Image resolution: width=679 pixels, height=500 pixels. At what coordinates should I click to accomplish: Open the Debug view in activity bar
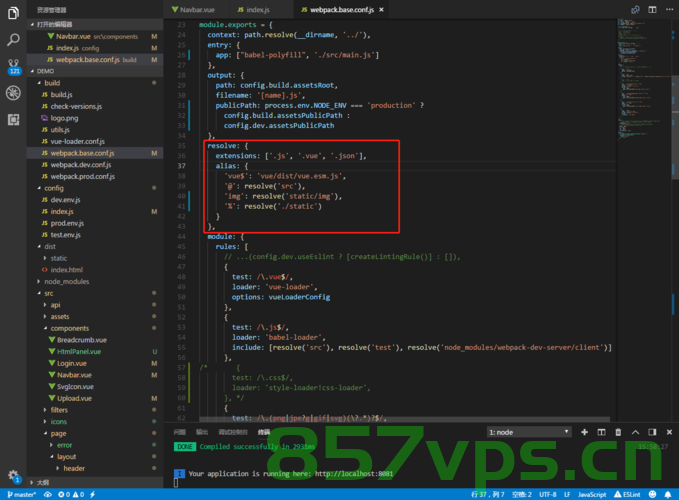point(13,93)
